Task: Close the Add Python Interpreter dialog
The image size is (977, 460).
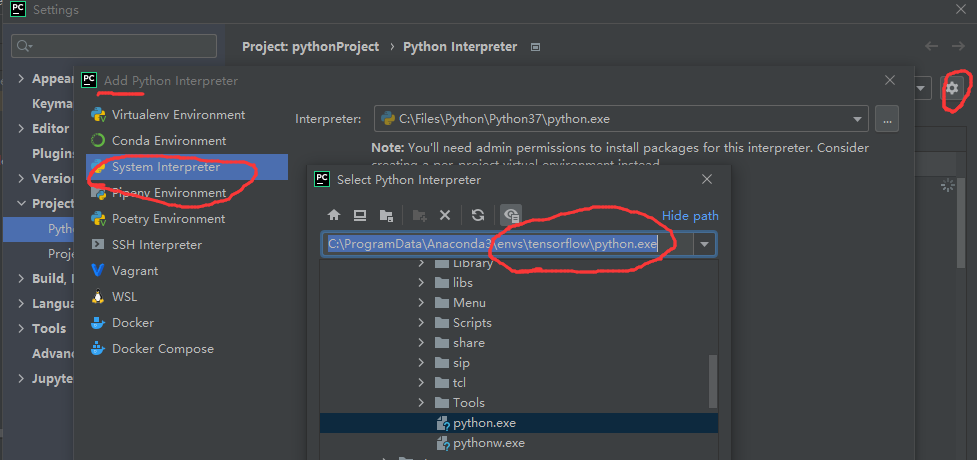Action: pos(890,80)
